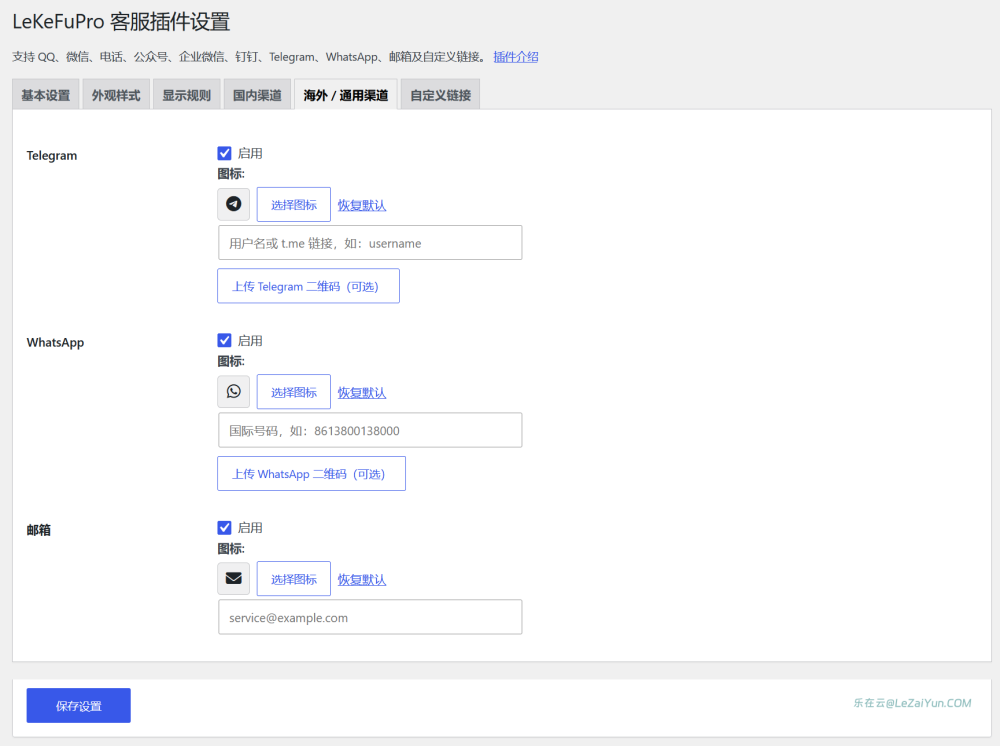Image resolution: width=1000 pixels, height=746 pixels.
Task: Switch to the 基本设置 tab
Action: pos(46,95)
